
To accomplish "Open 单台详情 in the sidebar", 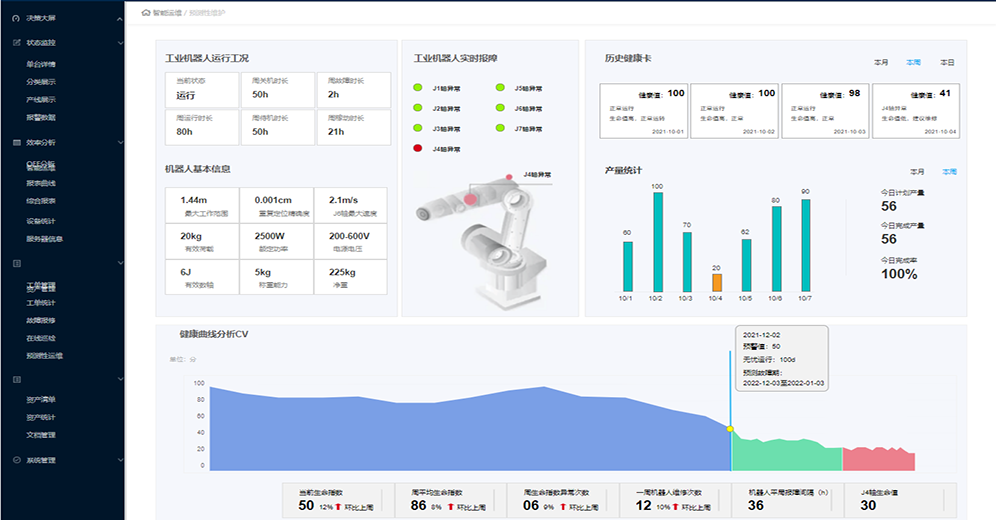I will point(41,64).
